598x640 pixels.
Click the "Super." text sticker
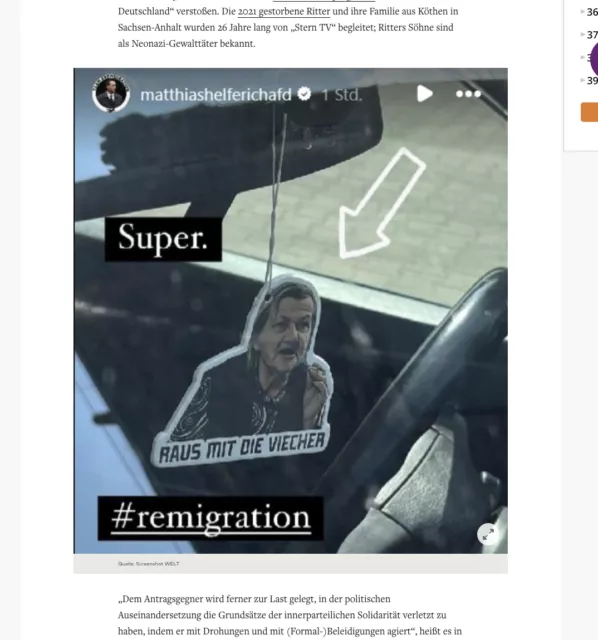click(x=163, y=239)
